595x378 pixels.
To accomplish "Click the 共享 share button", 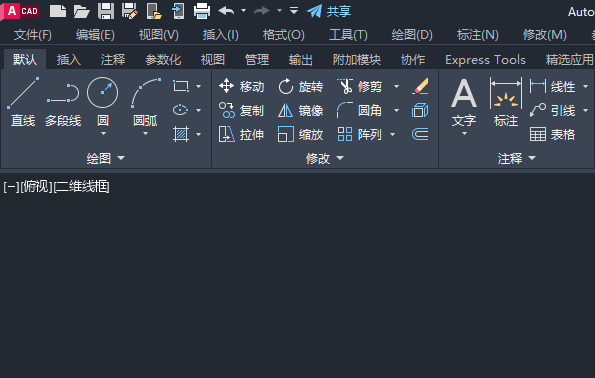I will pyautogui.click(x=329, y=11).
